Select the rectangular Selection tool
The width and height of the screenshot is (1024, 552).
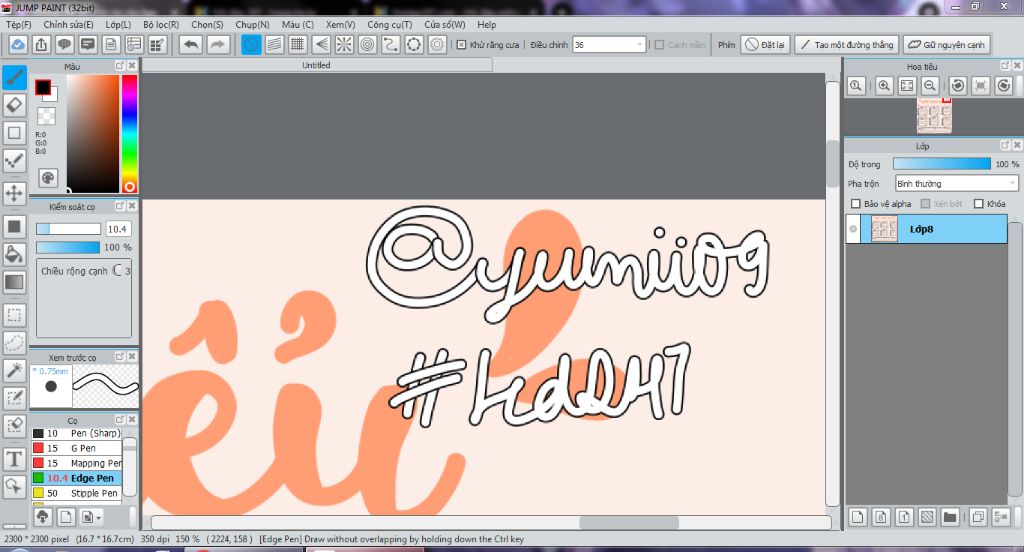point(14,315)
